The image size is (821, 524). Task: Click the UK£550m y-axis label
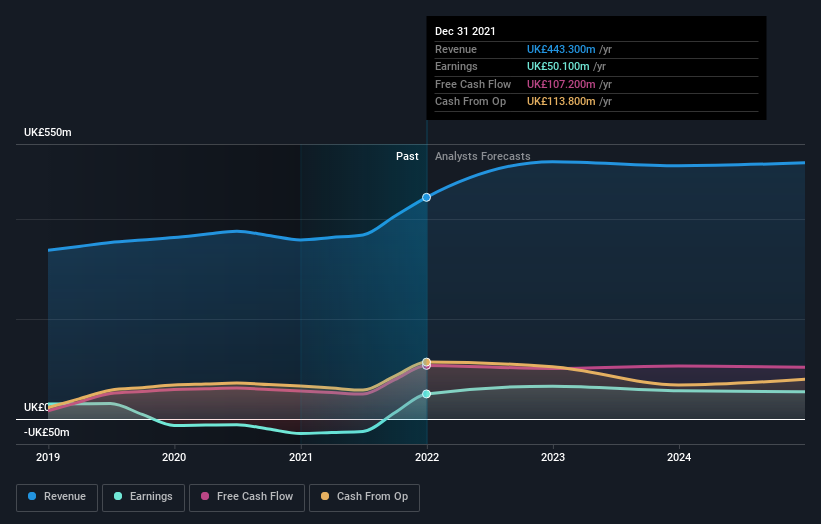[48, 132]
